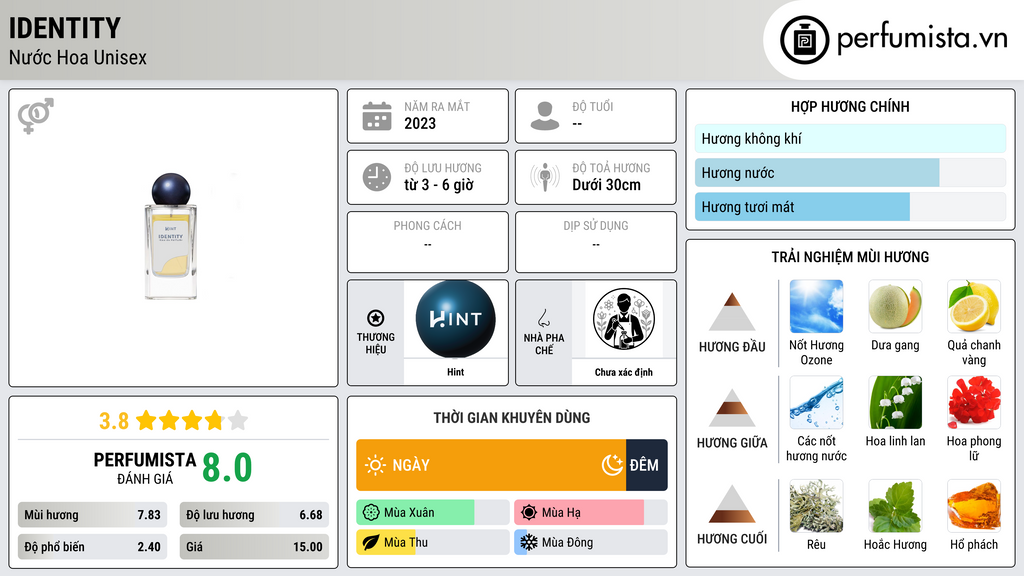Screen dimensions: 1024x576
Task: Click the IDENTITY title heading
Action: click(x=65, y=28)
